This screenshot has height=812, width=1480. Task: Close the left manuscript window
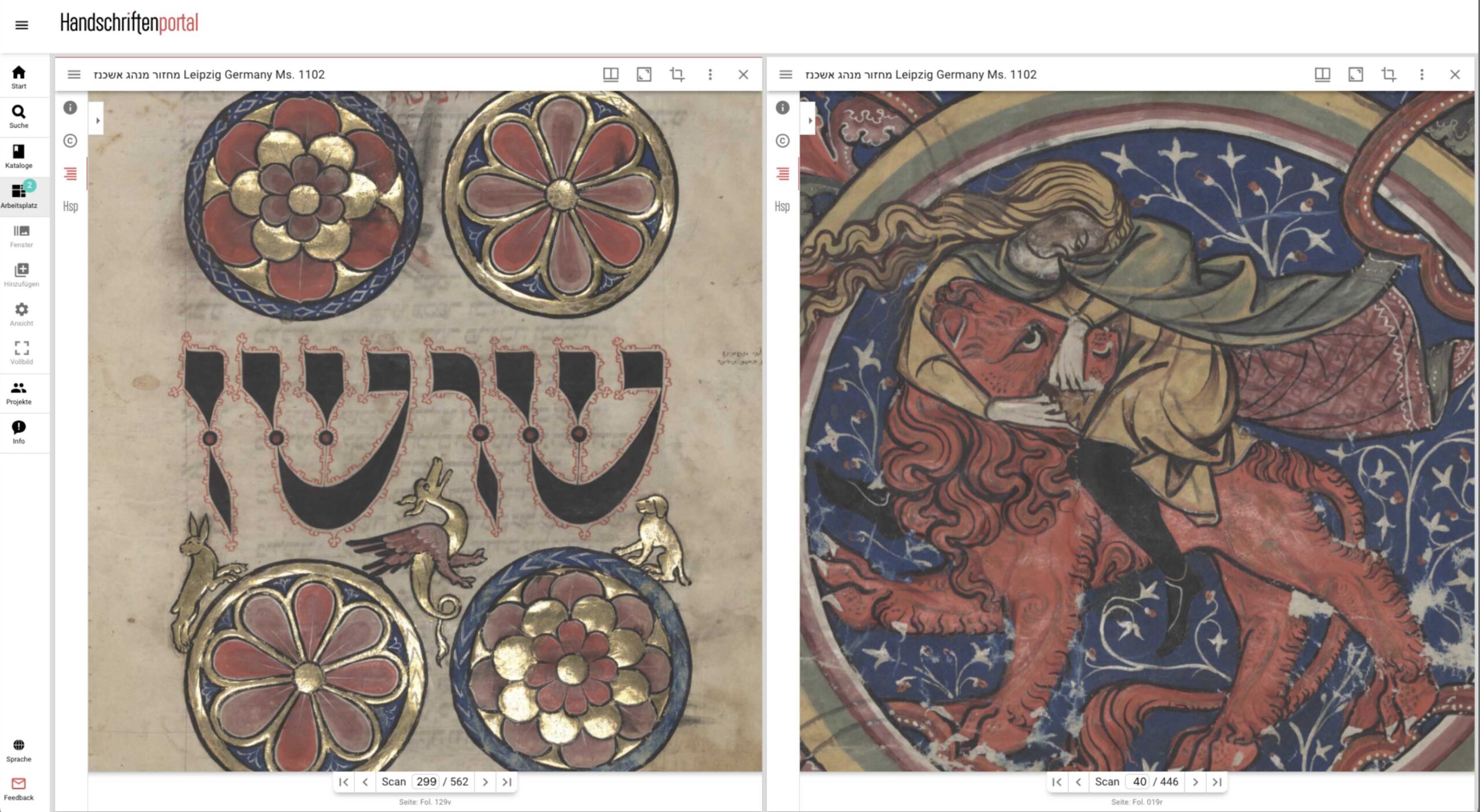743,75
